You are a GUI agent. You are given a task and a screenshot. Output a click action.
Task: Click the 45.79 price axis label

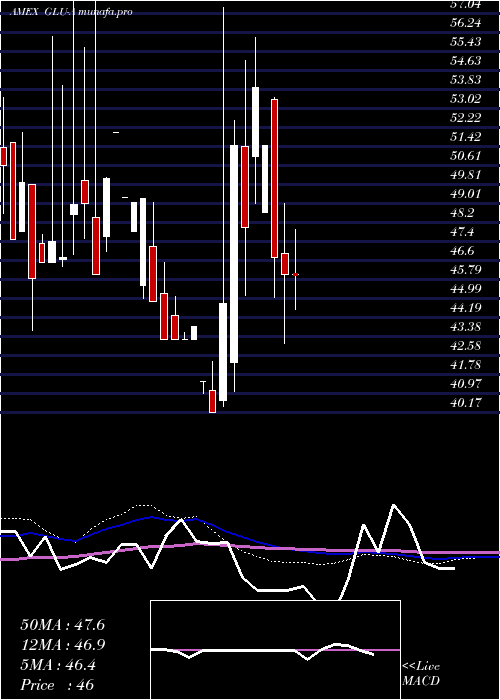click(465, 270)
